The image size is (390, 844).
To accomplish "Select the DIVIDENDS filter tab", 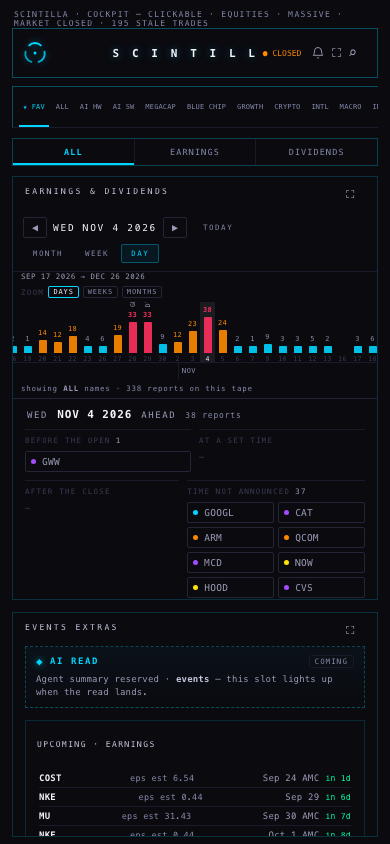I will pyautogui.click(x=316, y=152).
